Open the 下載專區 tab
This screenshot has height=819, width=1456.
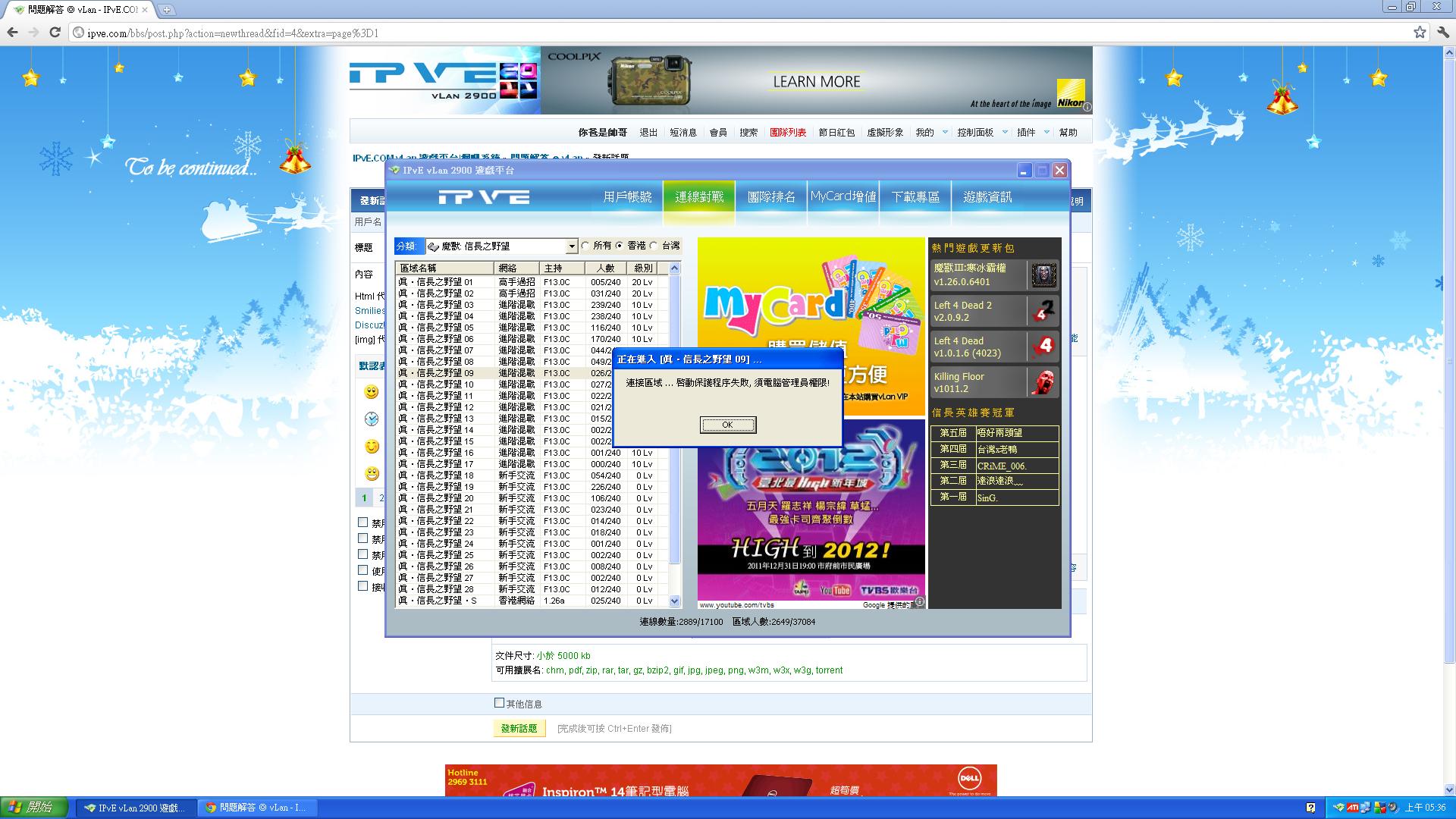[x=915, y=197]
